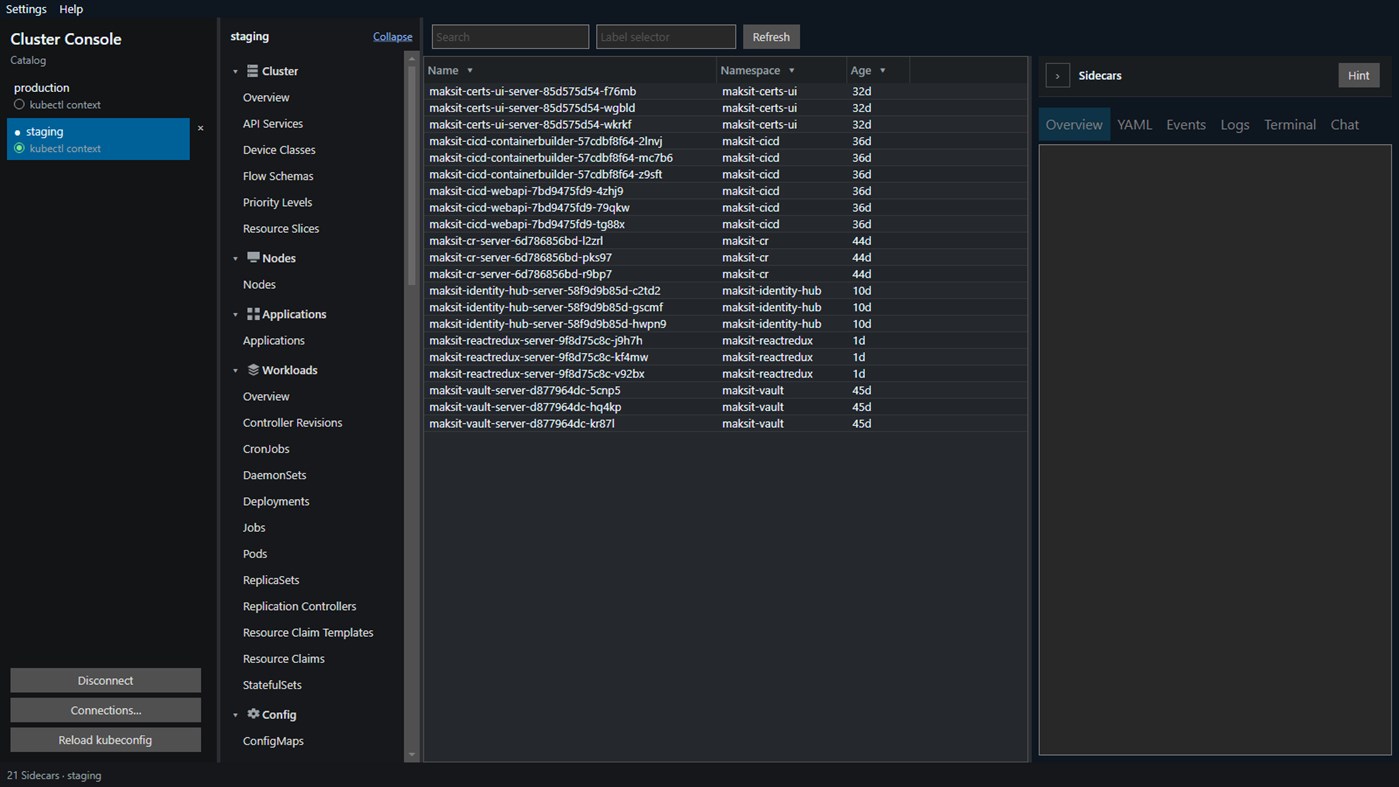Screen dimensions: 1399x787
Task: Open the Logs tab
Action: 1235,125
